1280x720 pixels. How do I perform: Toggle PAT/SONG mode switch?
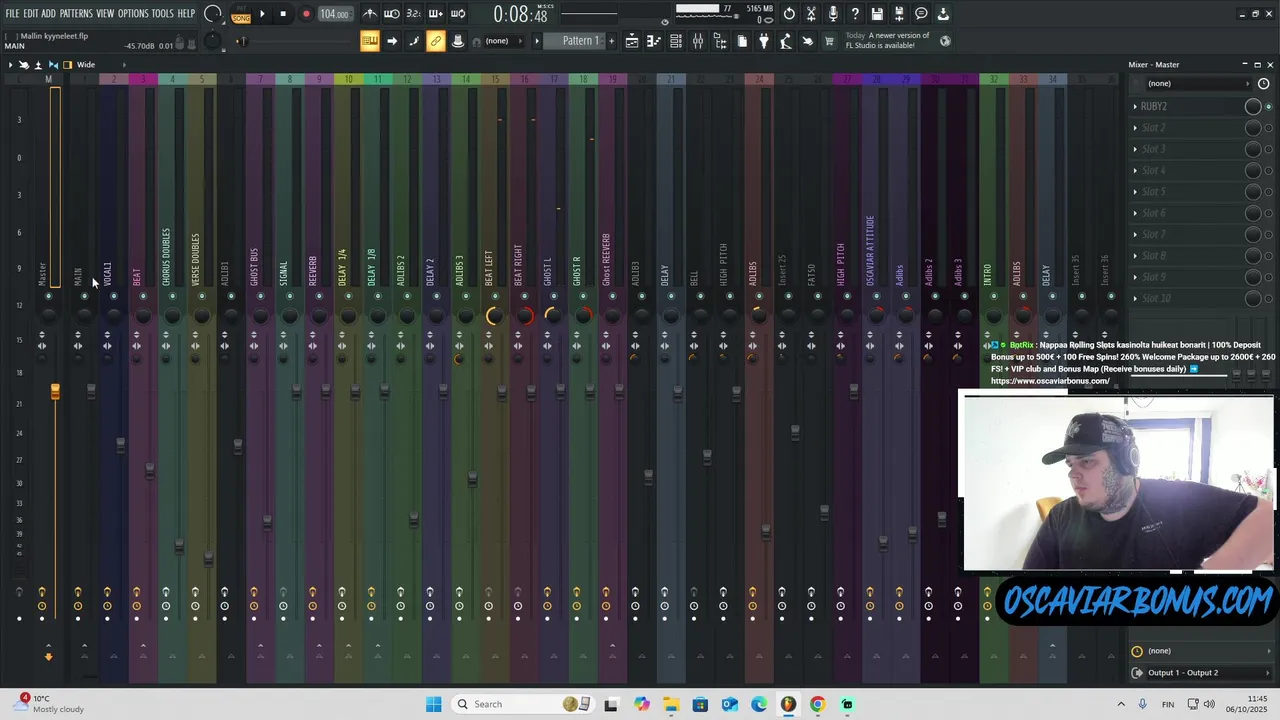(x=241, y=14)
